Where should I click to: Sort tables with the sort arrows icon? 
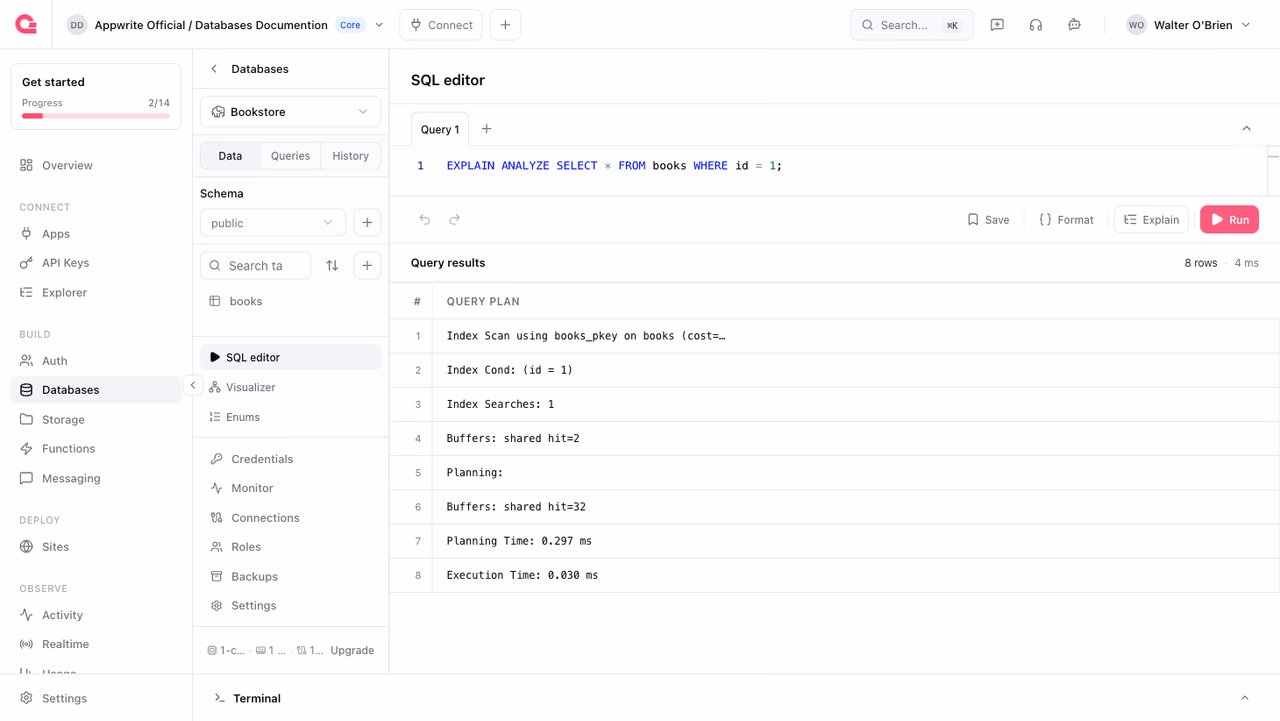(332, 266)
